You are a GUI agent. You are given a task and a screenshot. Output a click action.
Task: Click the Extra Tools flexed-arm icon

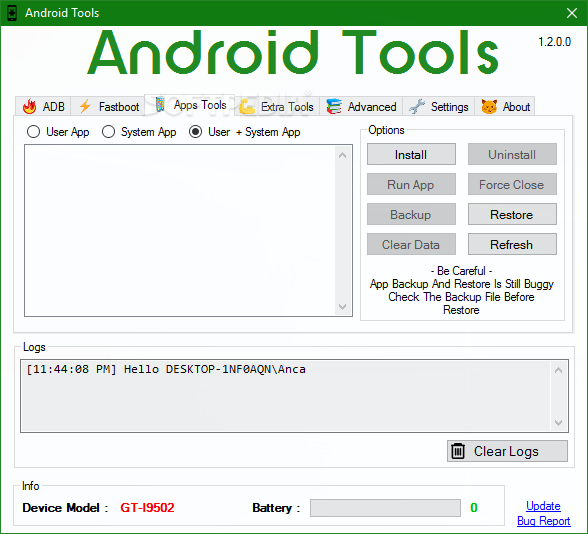[x=247, y=106]
